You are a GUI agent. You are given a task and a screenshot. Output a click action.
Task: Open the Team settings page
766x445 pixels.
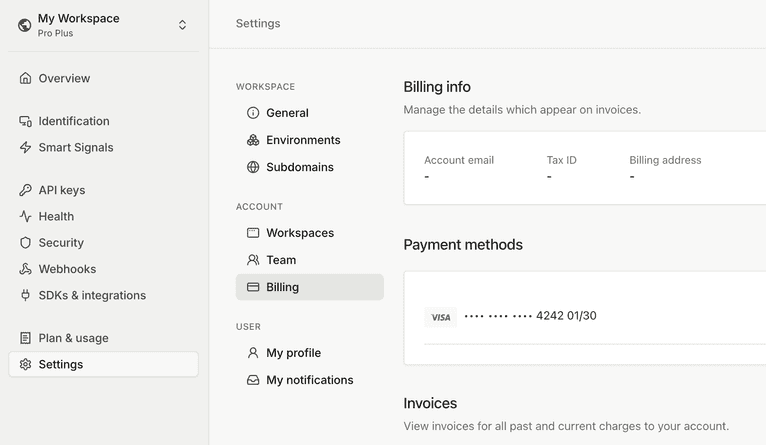pos(281,260)
